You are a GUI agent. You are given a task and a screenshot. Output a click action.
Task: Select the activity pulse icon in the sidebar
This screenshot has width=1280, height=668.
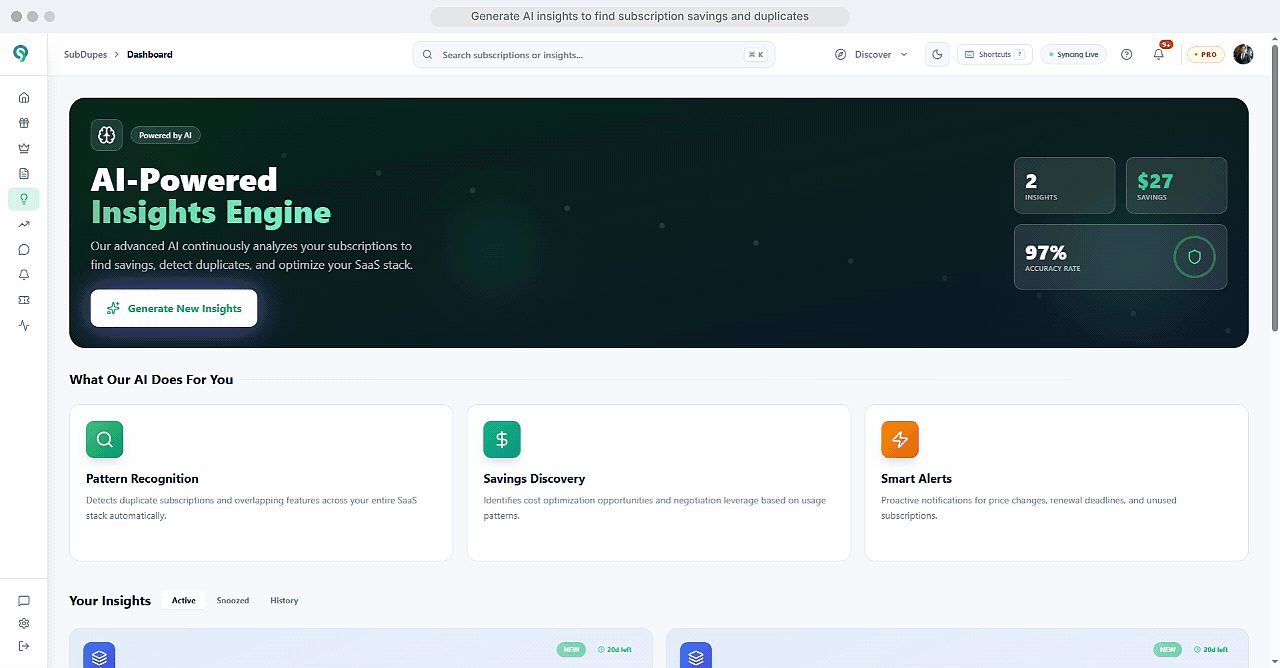click(23, 325)
